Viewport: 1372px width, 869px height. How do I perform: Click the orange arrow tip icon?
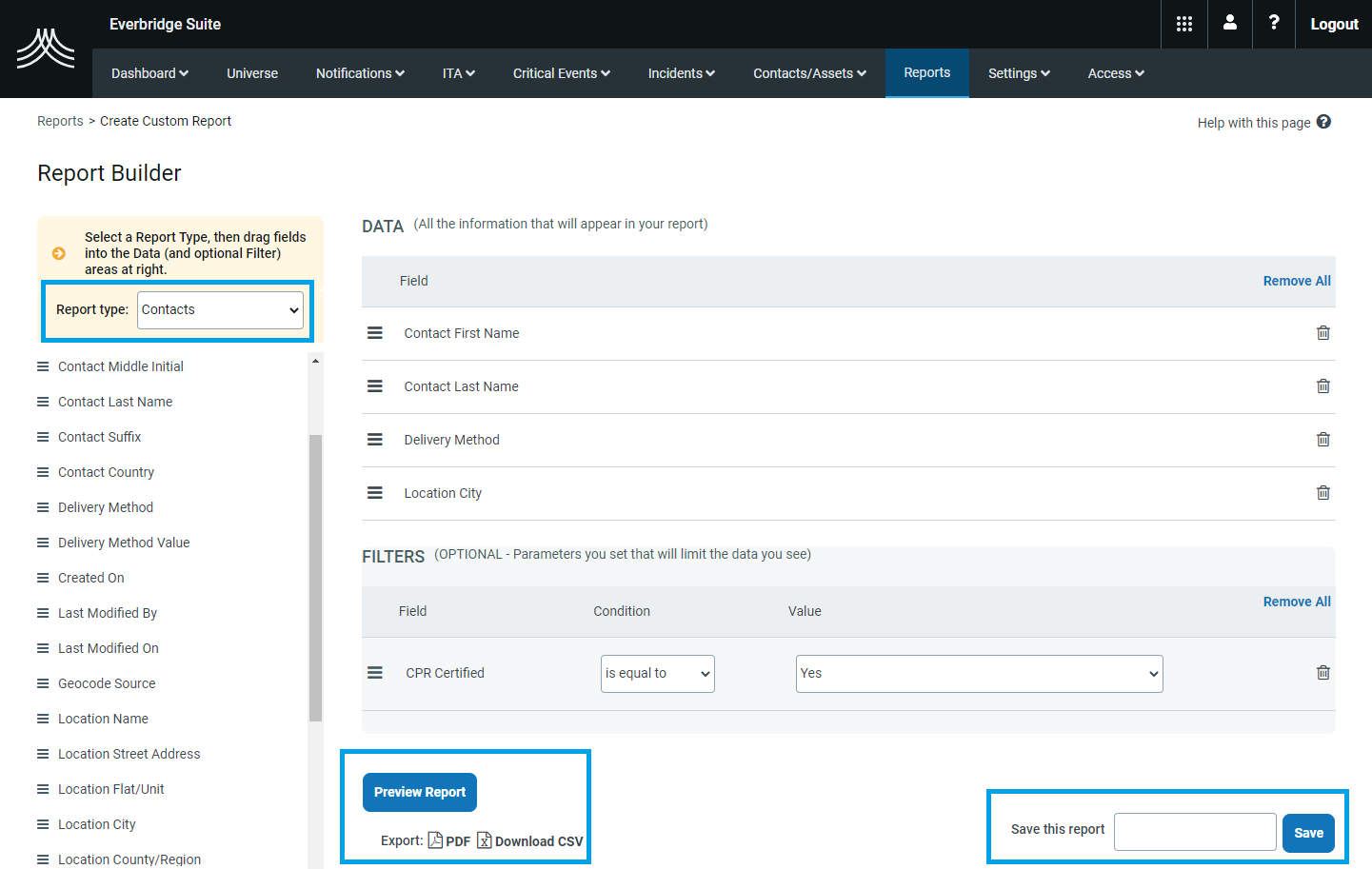click(x=59, y=253)
